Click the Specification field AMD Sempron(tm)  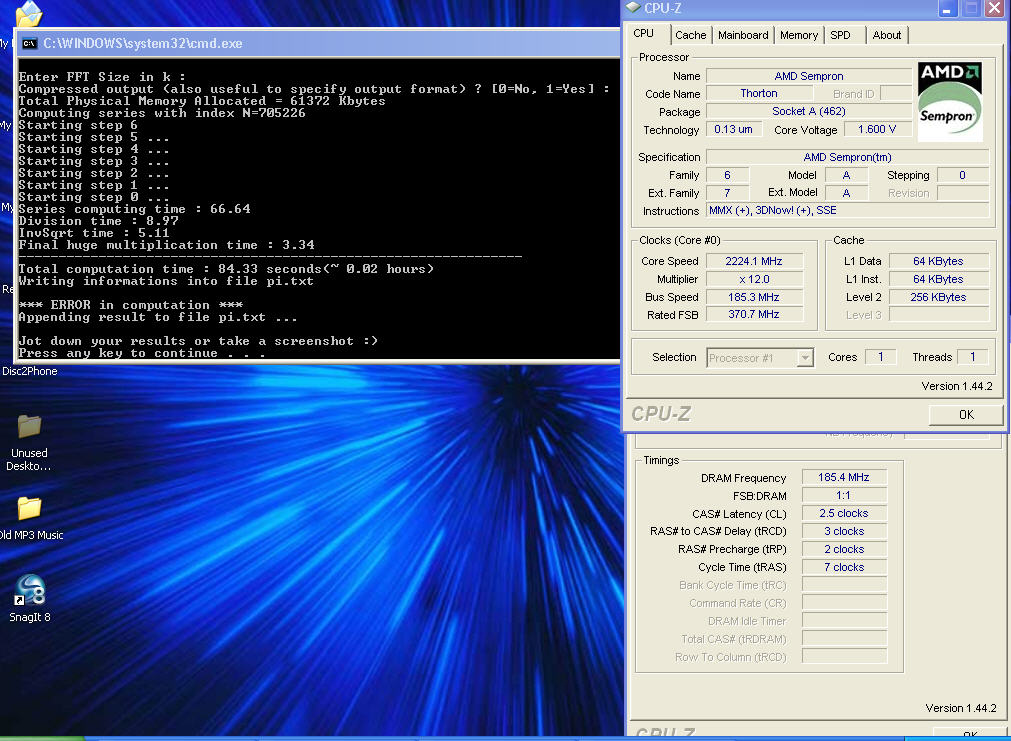(x=847, y=157)
